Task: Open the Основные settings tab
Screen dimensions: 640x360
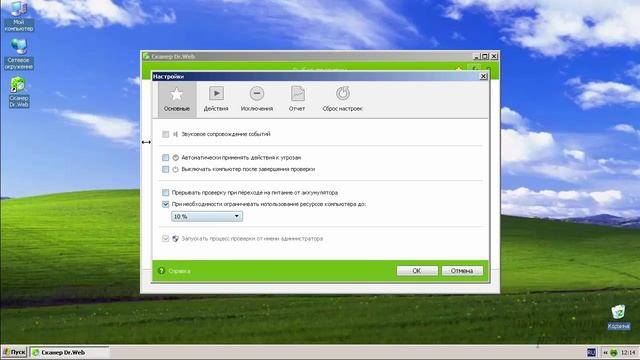Action: pos(177,100)
